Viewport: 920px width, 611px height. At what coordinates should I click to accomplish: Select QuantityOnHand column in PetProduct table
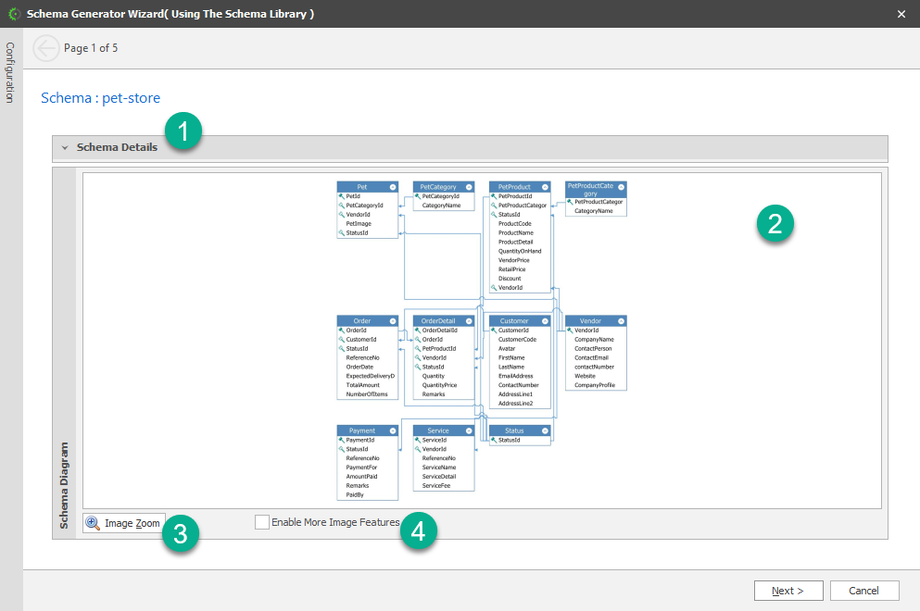coord(520,251)
